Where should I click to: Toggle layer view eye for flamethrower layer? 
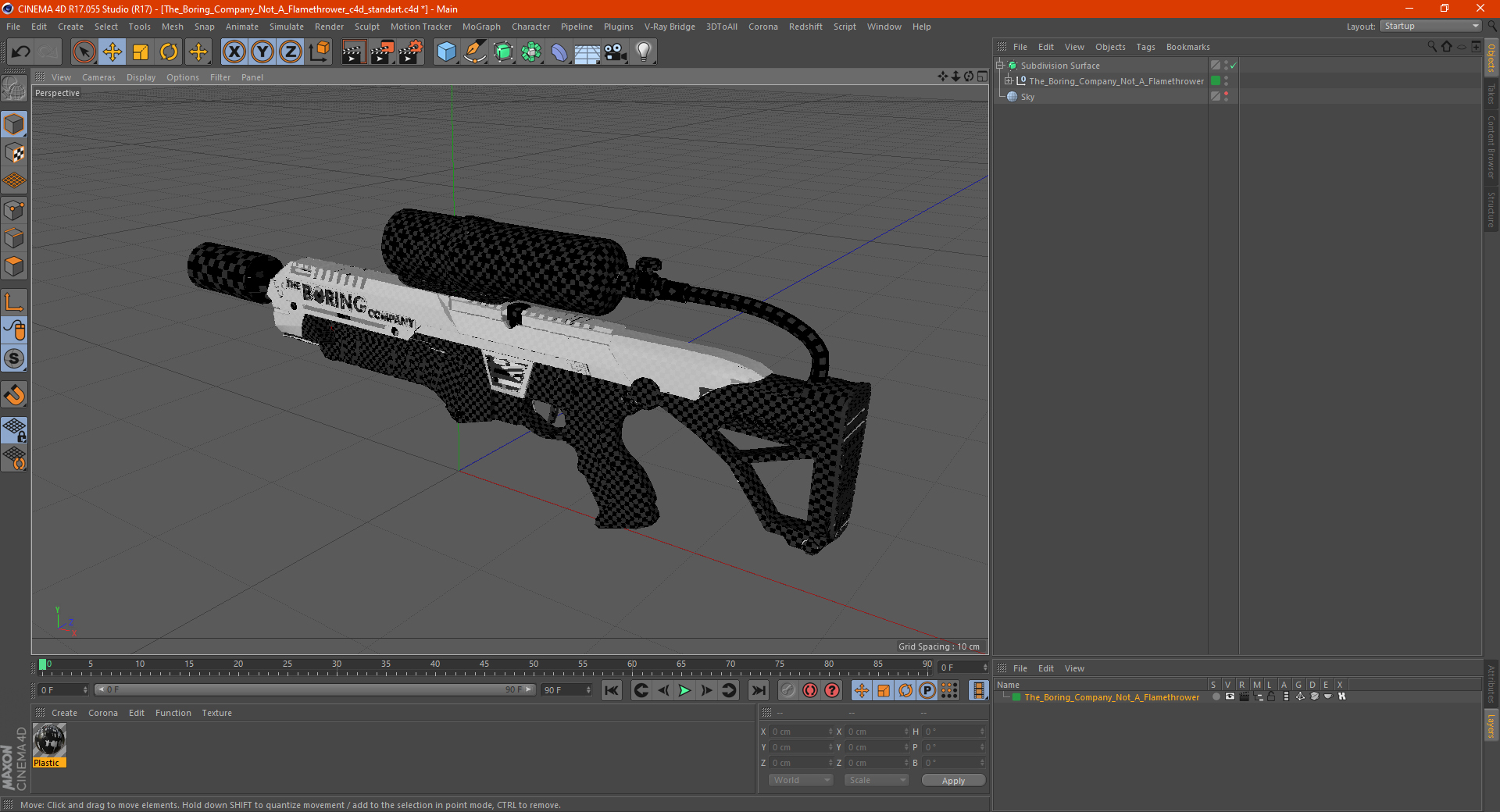pyautogui.click(x=1230, y=697)
